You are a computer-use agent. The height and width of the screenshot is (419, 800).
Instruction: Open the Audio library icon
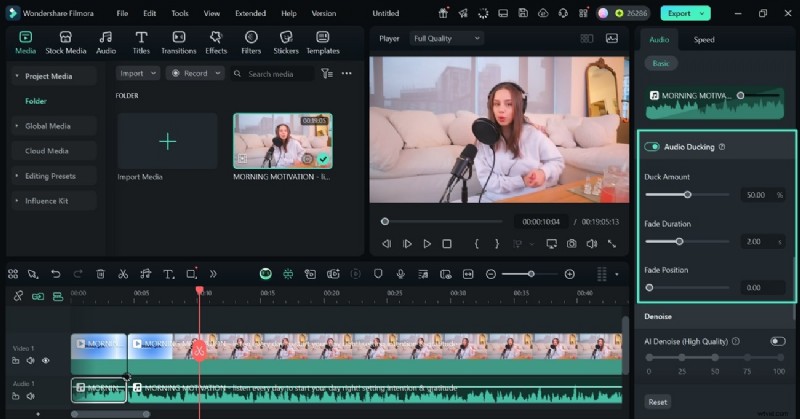point(106,42)
